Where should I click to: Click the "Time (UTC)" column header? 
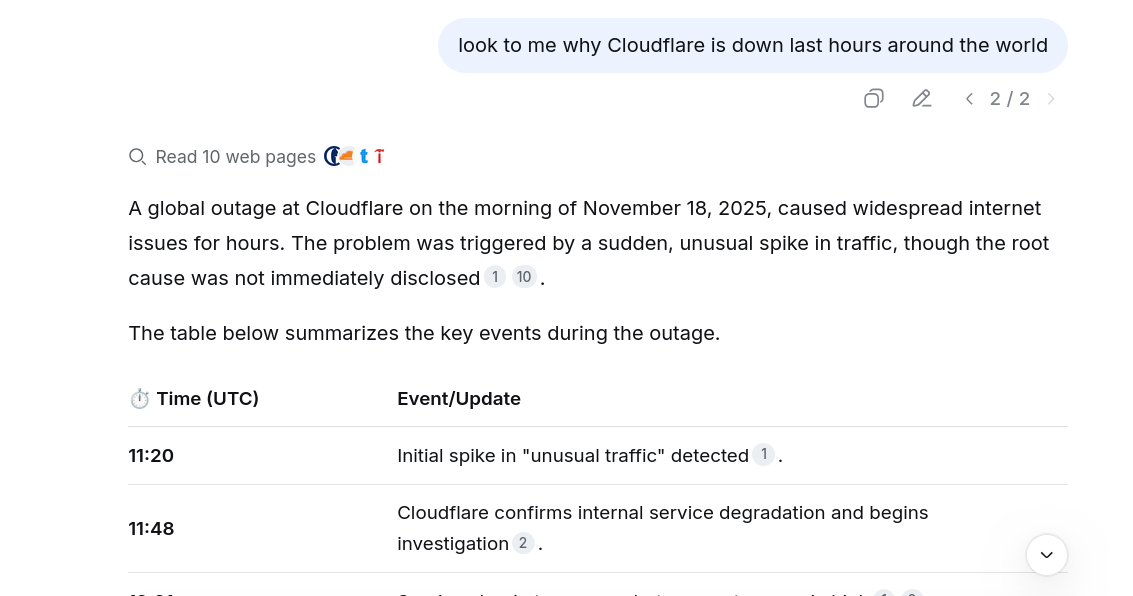[x=207, y=399]
